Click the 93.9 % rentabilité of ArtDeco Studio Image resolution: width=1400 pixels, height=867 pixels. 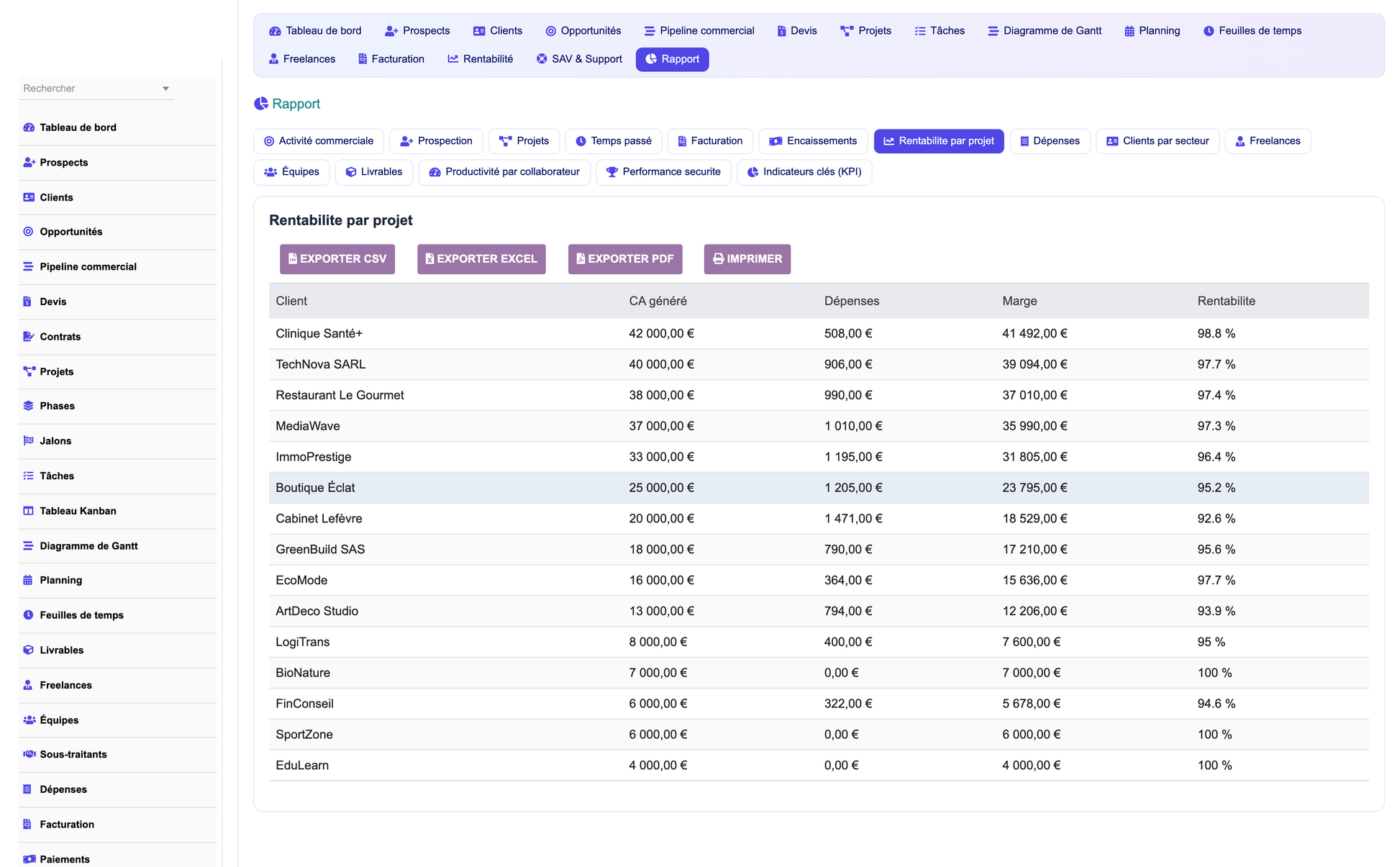(x=1216, y=612)
